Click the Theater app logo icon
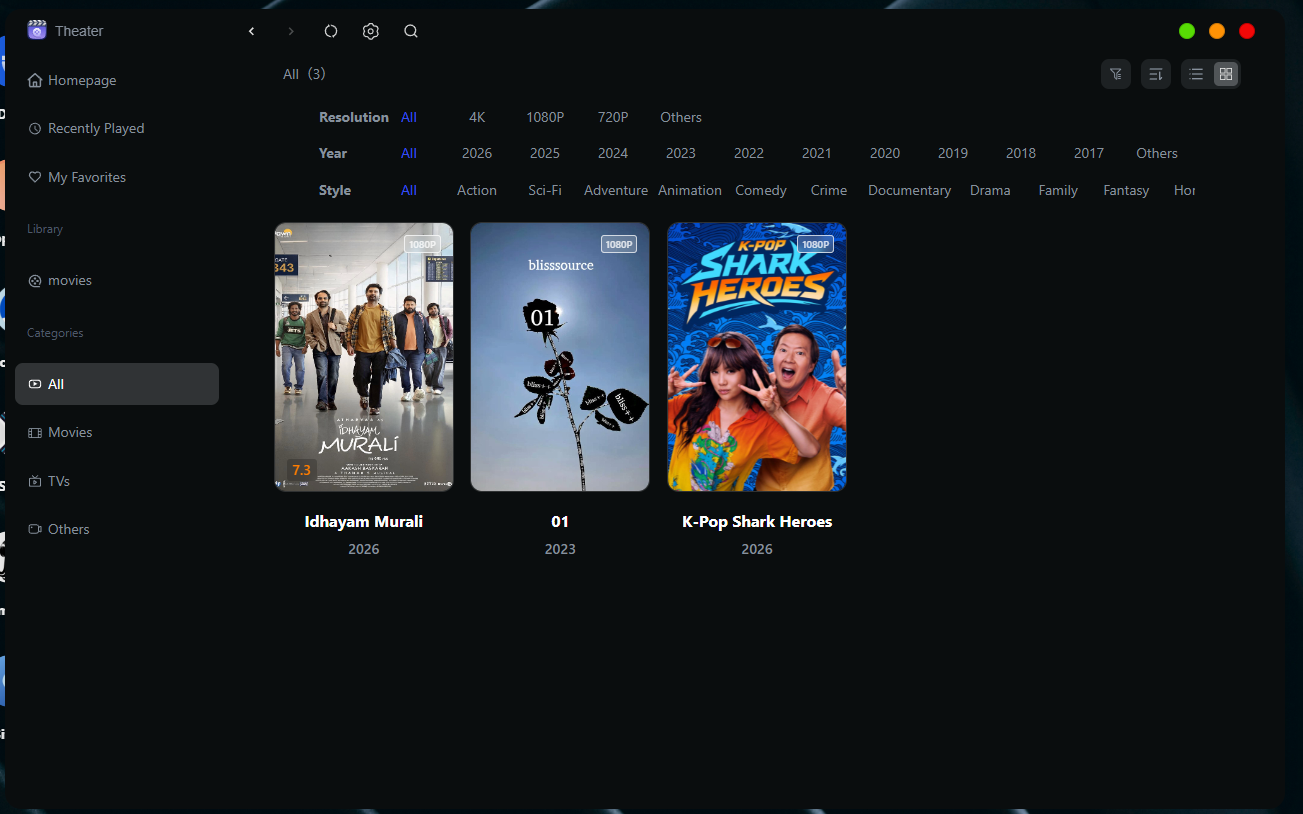This screenshot has width=1303, height=814. point(37,30)
